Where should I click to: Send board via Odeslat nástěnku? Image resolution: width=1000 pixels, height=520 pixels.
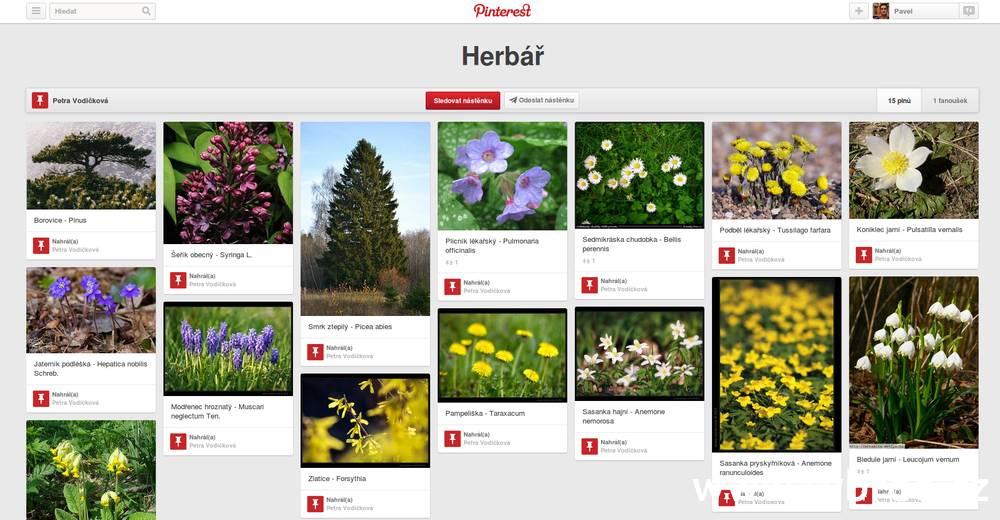542,100
